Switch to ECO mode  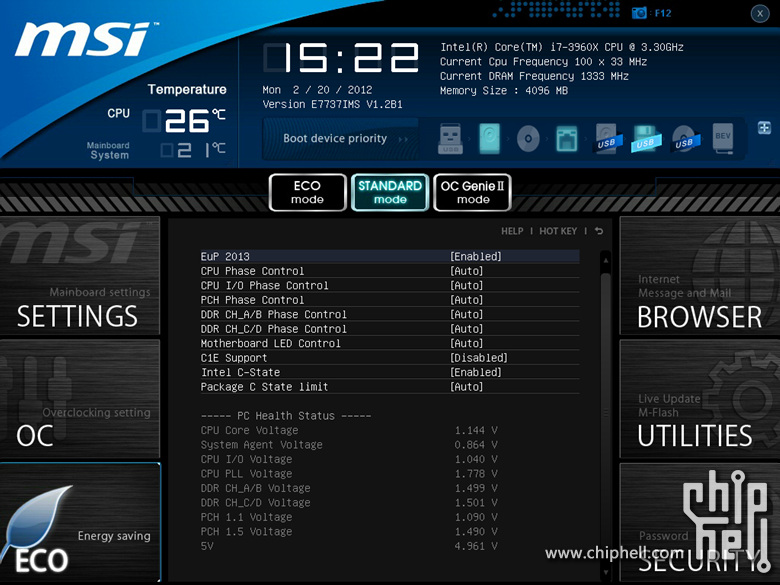pyautogui.click(x=307, y=193)
